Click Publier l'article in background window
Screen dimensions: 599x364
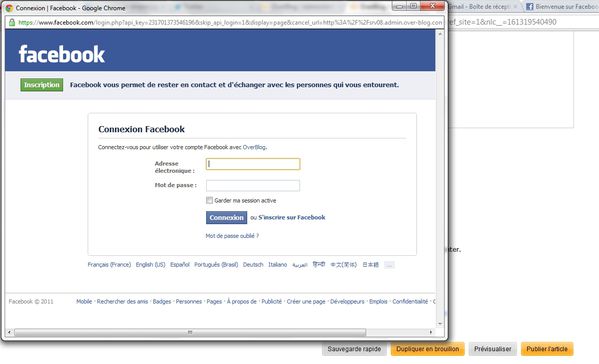click(x=547, y=349)
